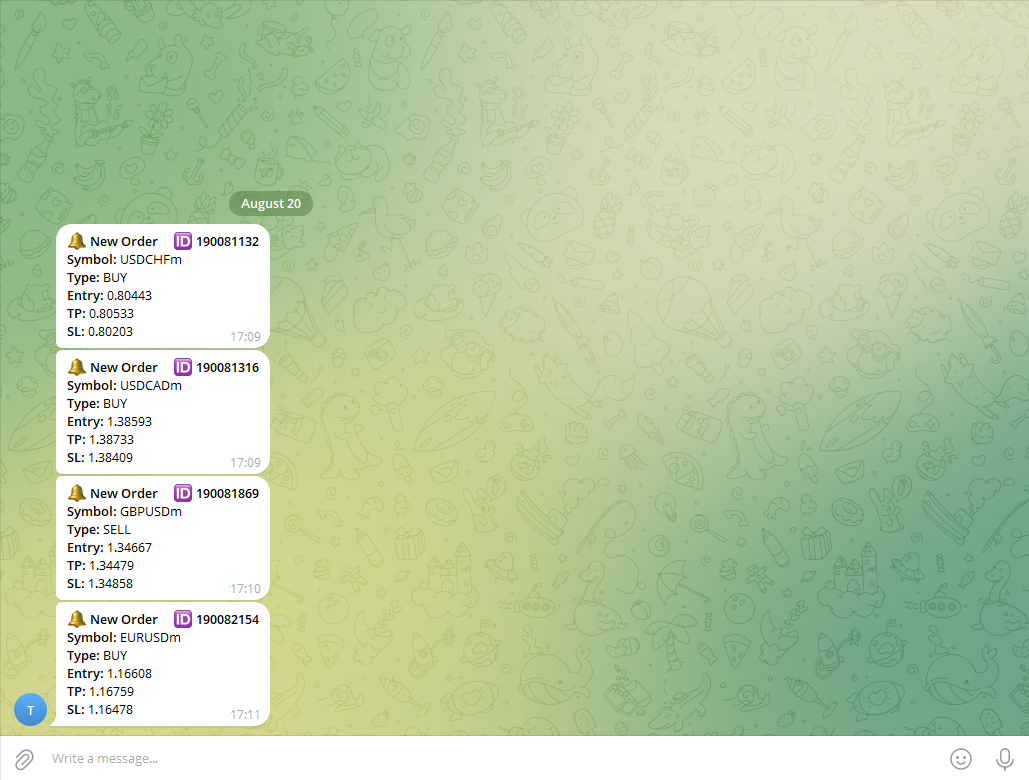Click the microphone voice message icon

tap(1003, 758)
